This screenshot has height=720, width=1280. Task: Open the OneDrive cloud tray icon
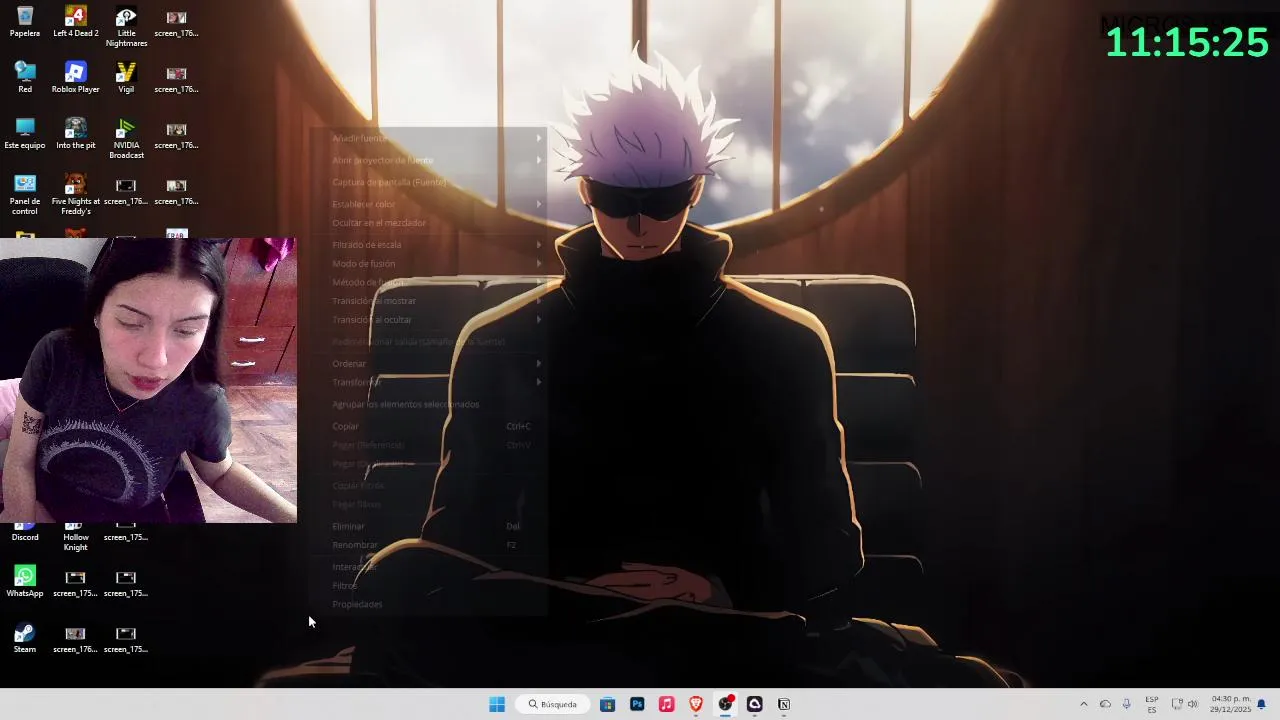pyautogui.click(x=1105, y=704)
